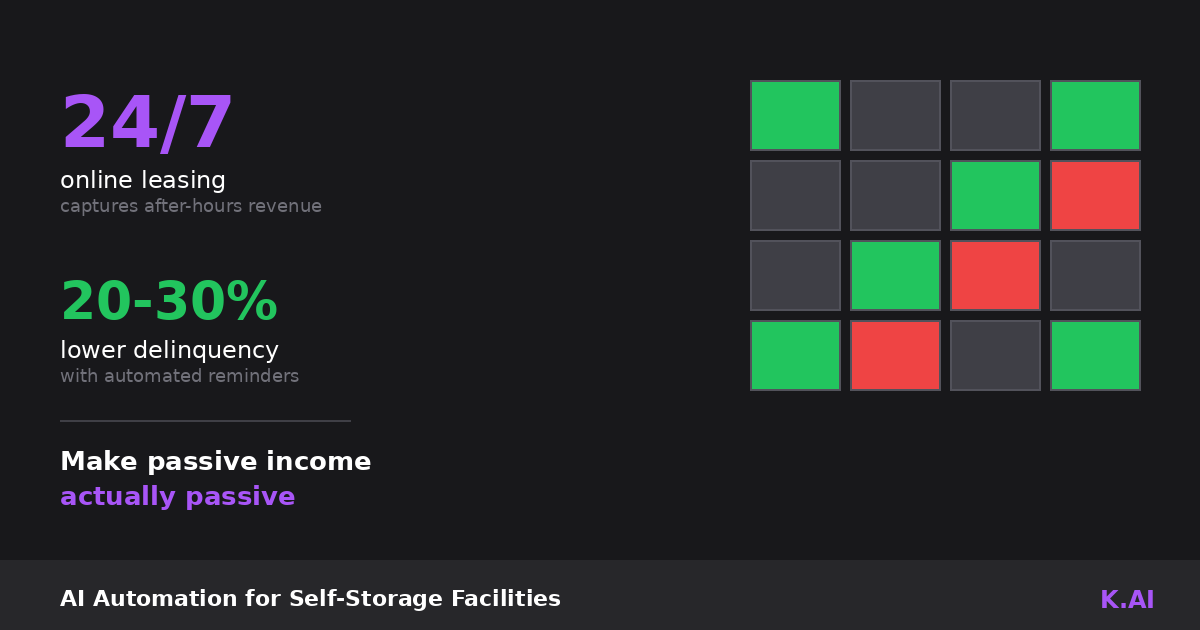Select the "lower delinquency" label

pyautogui.click(x=169, y=351)
